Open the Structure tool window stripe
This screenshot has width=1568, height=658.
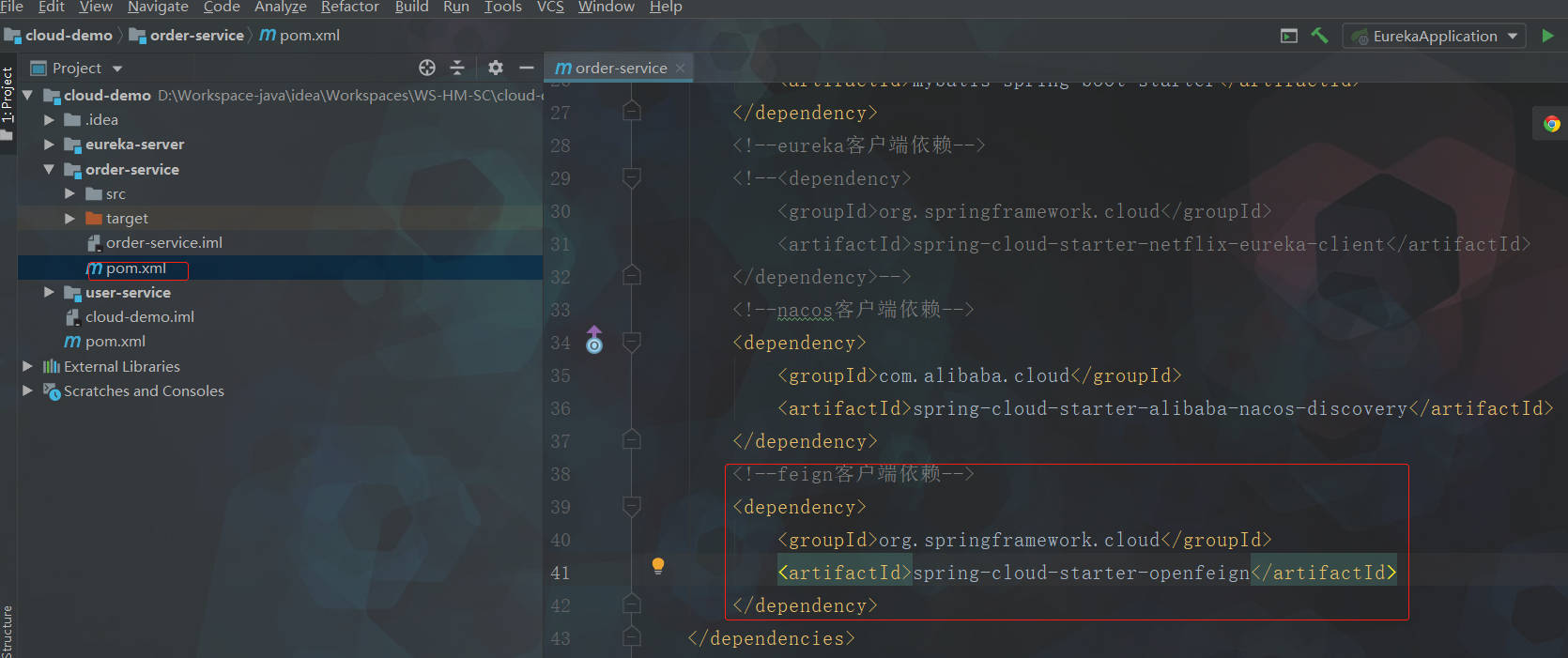pyautogui.click(x=8, y=631)
